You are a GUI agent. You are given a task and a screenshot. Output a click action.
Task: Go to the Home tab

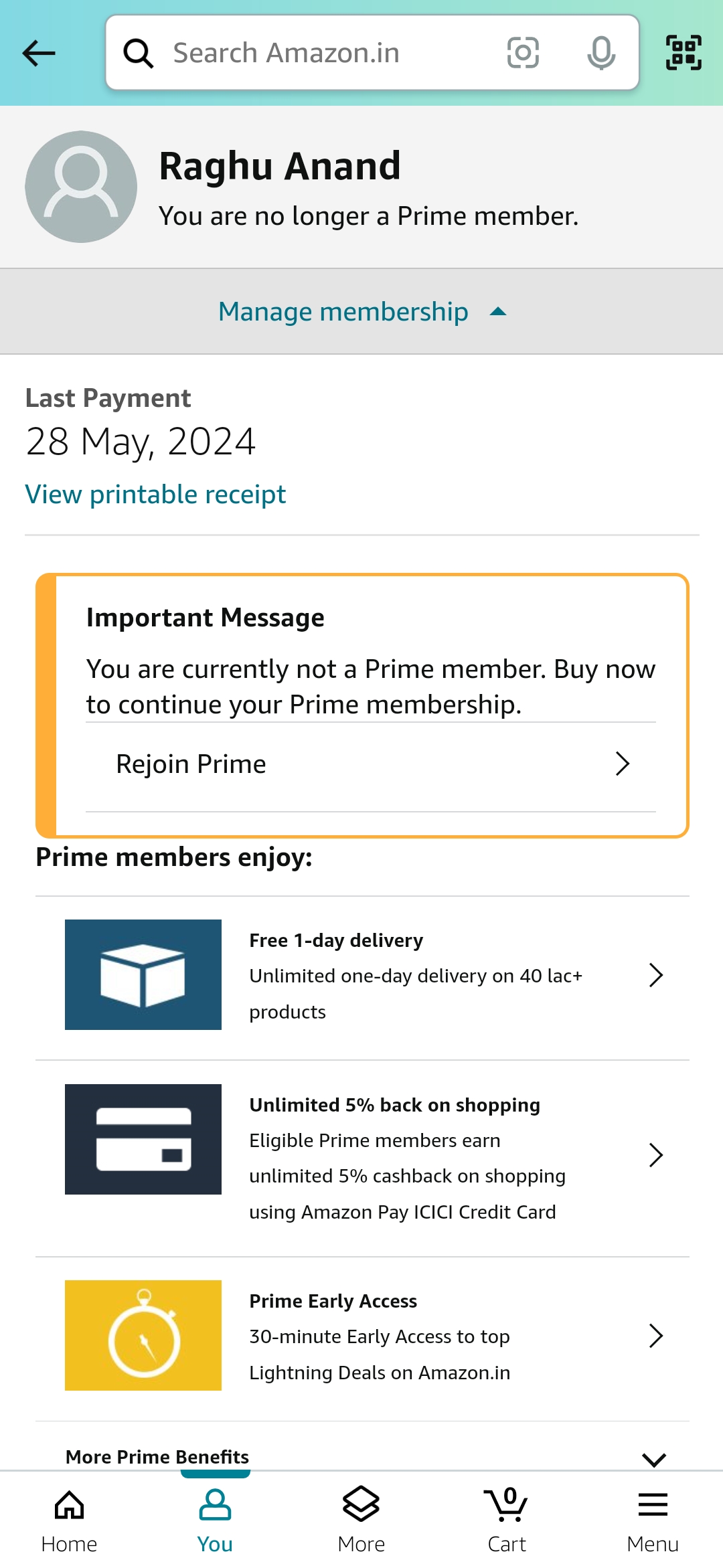pyautogui.click(x=69, y=1519)
